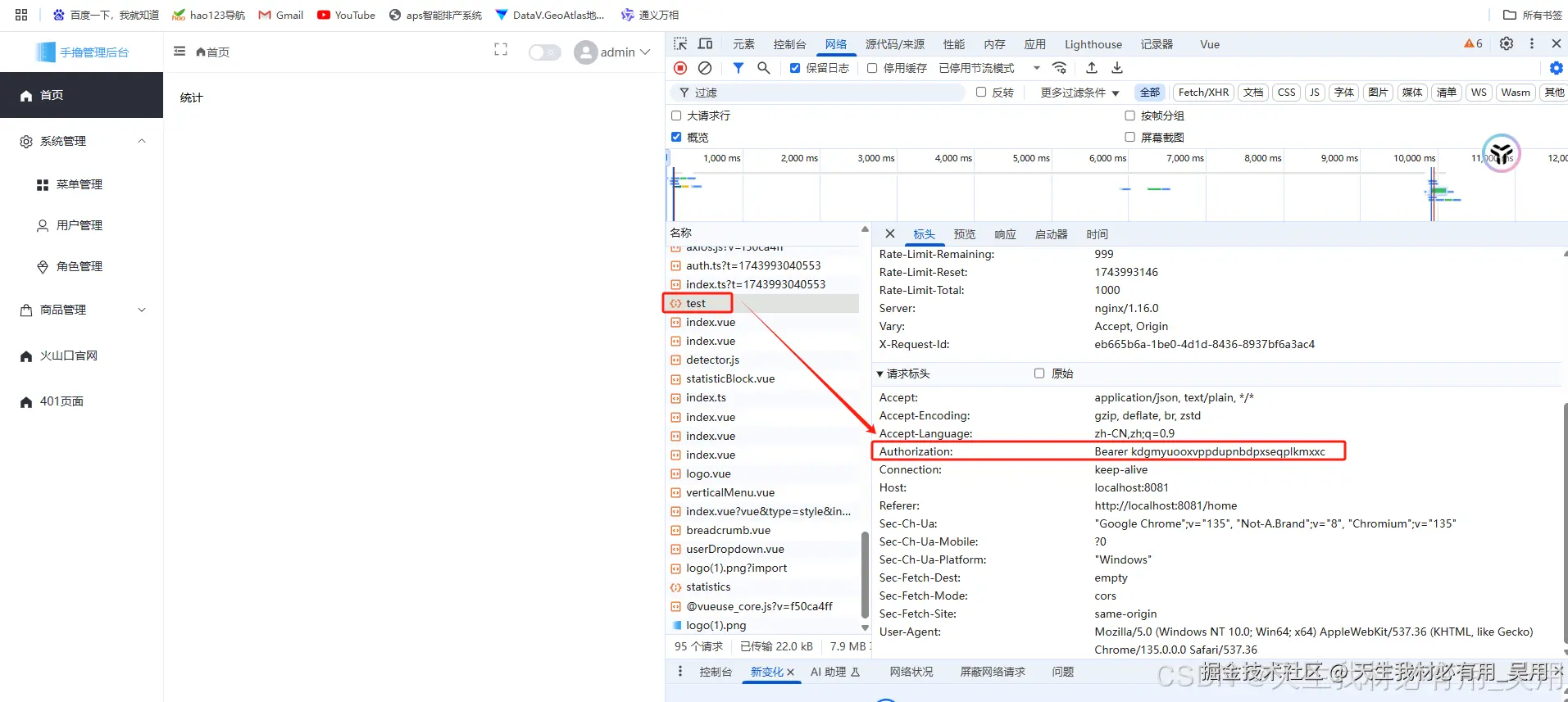Screen dimensions: 1568x702
Task: Open the 控制台 DevTools tab
Action: 789,44
